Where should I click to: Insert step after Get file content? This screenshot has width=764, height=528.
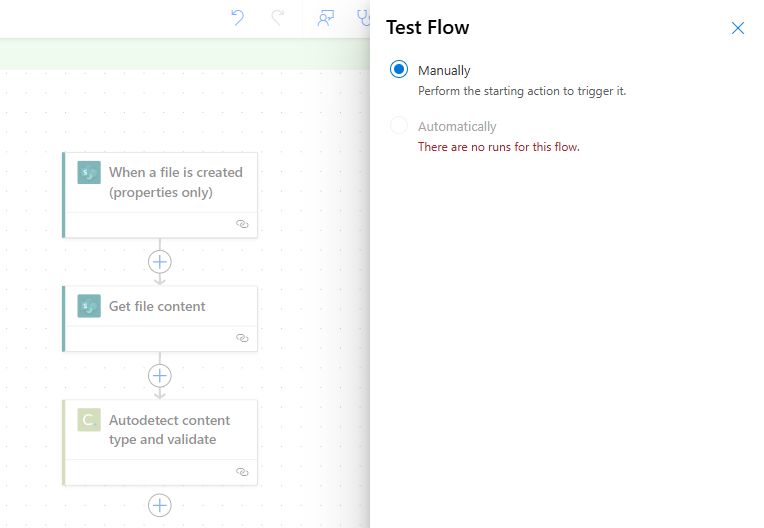click(x=160, y=376)
